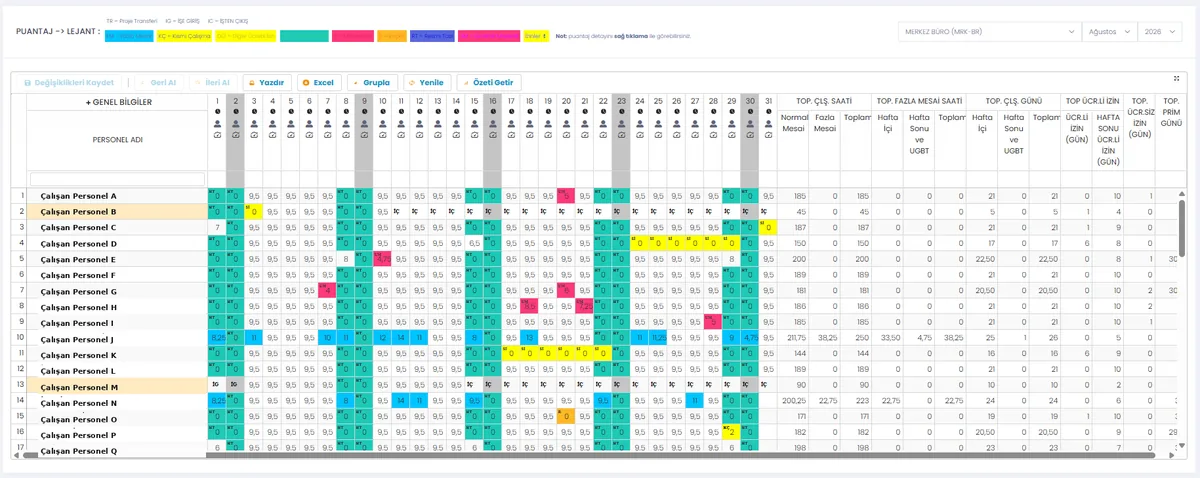Open the yellow İzinler legend dropdown
This screenshot has height=478, width=1200.
click(536, 36)
